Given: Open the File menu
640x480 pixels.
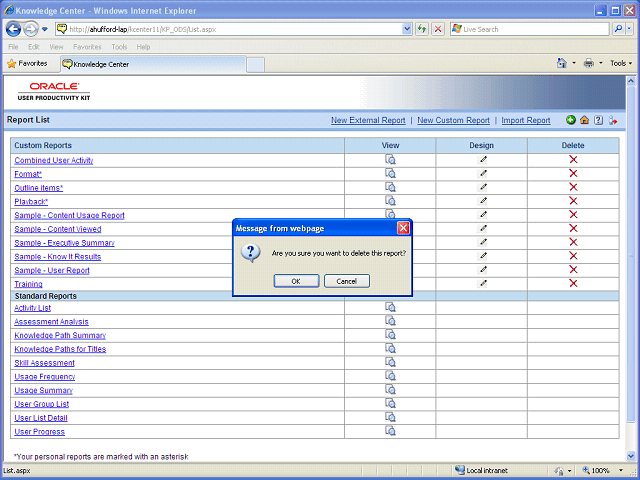Looking at the screenshot, I should 13,47.
